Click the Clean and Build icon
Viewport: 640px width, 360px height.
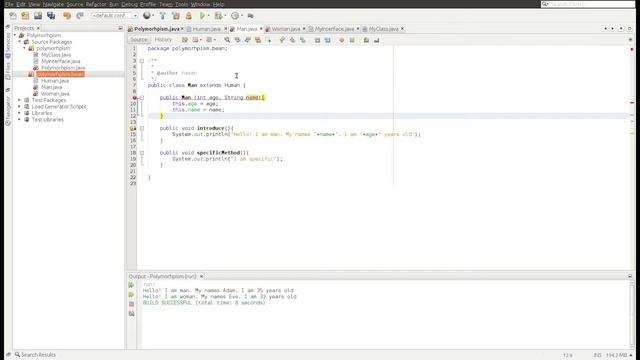point(176,16)
